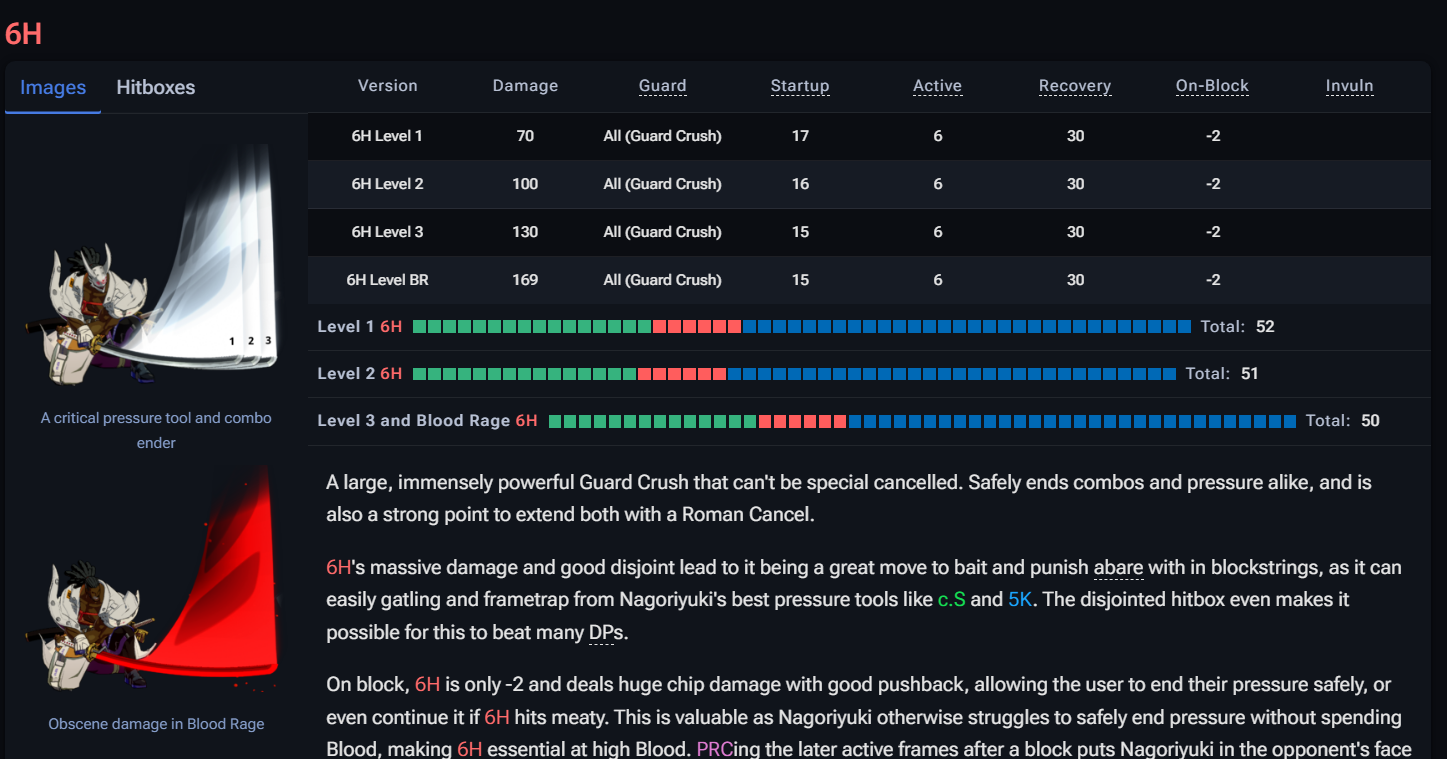Click startup value 17
This screenshot has width=1447, height=759.
coord(800,136)
